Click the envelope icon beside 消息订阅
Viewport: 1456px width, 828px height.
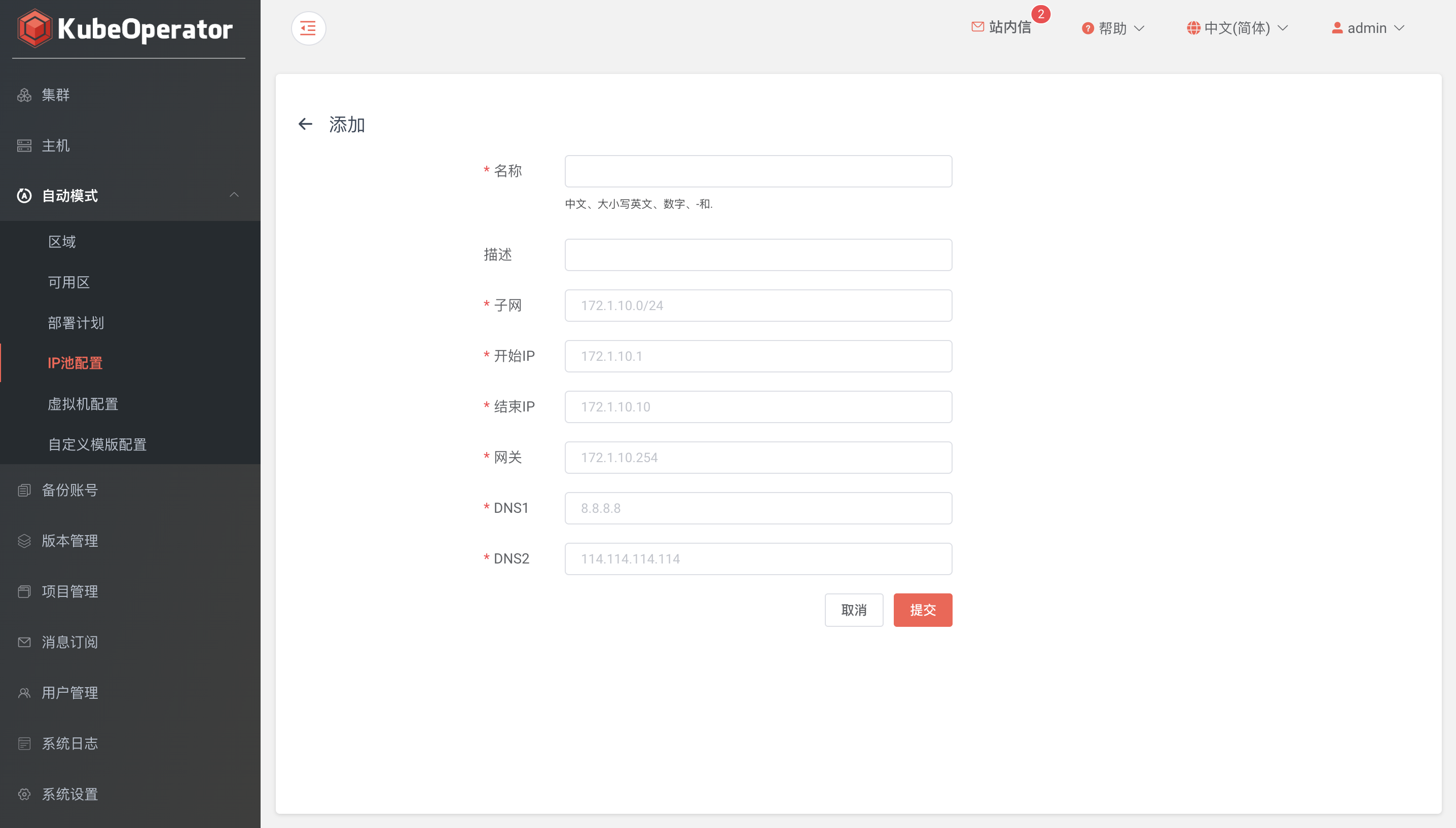click(x=24, y=642)
